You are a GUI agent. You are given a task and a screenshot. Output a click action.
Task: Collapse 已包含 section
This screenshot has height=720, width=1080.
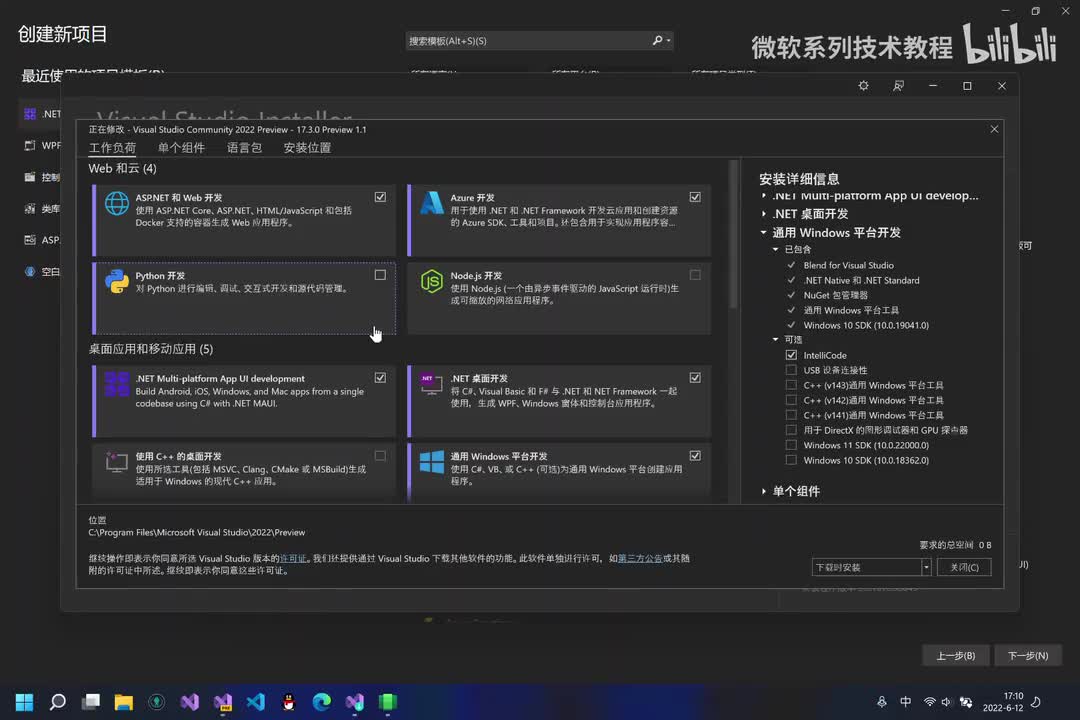click(x=776, y=249)
